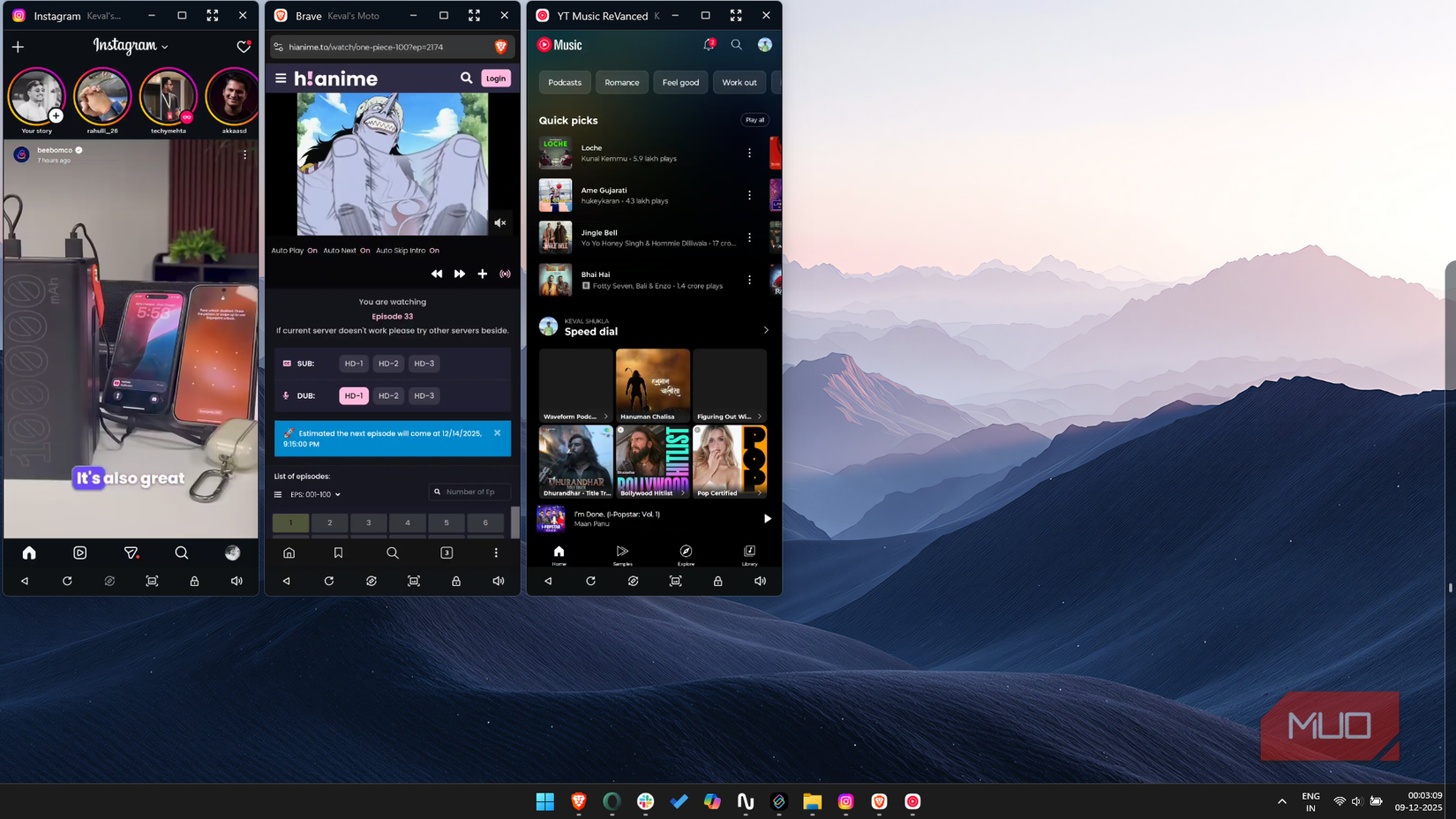Screen dimensions: 1456x819
Task: Click Brave address bar URL
Action: [366, 47]
